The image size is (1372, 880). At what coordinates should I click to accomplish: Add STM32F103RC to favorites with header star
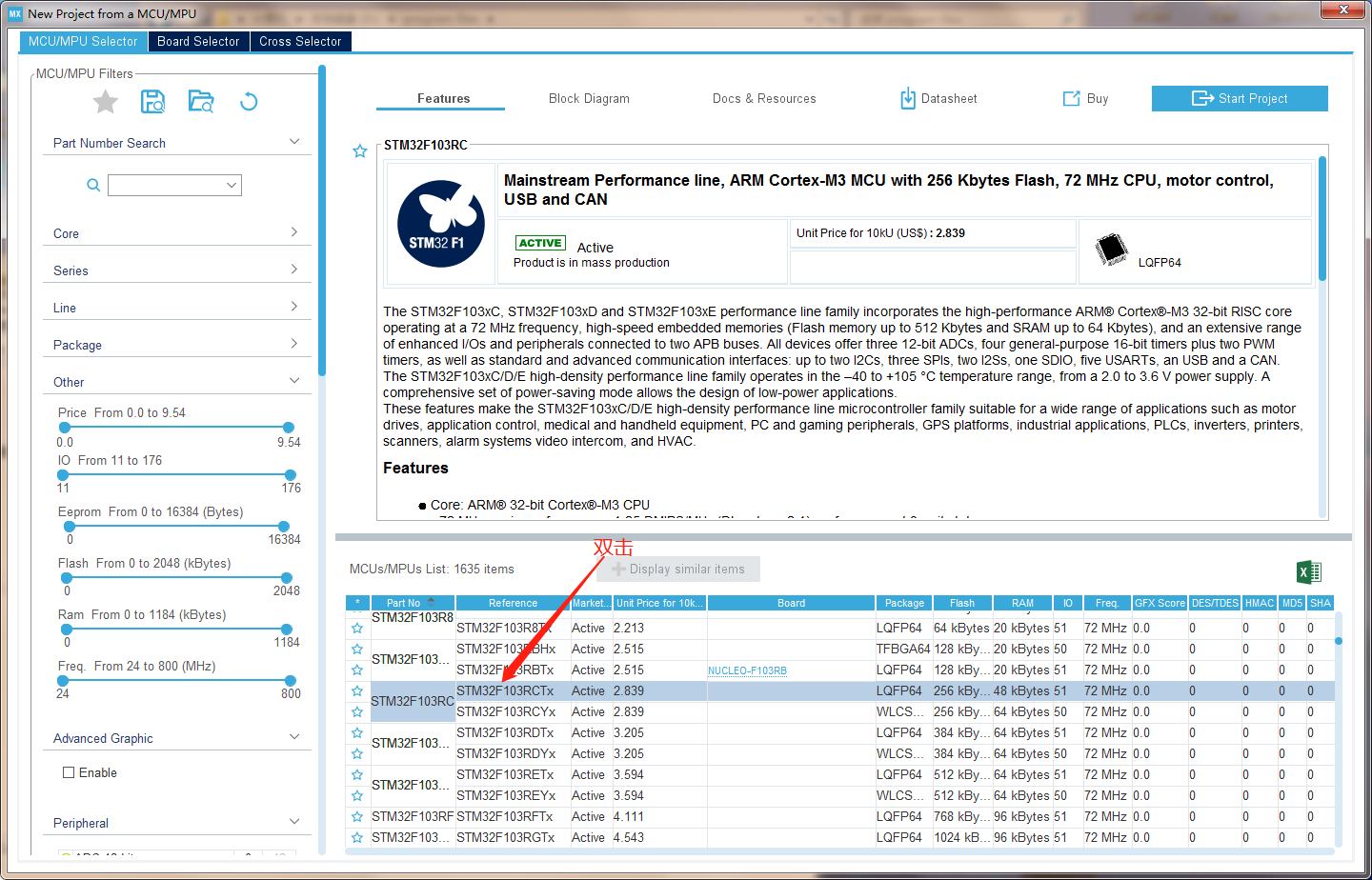[x=360, y=151]
